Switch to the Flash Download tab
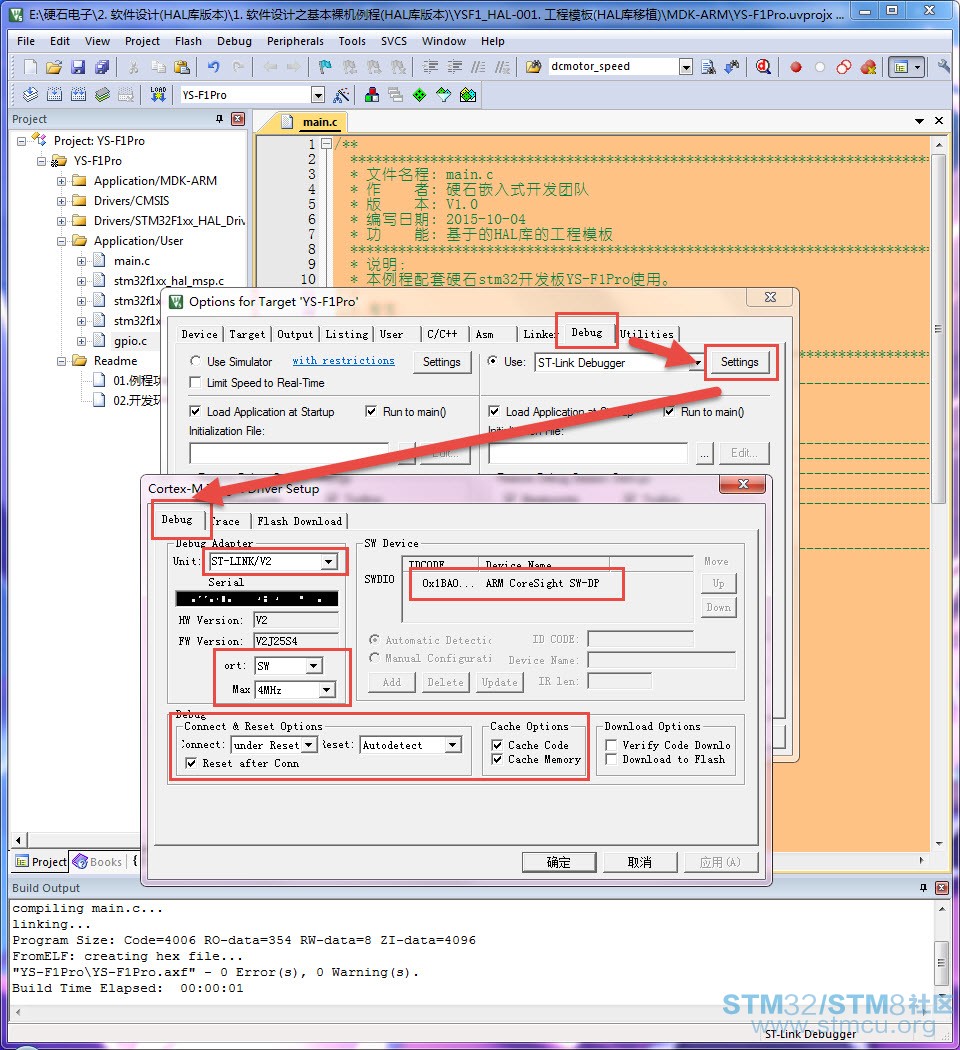 coord(299,521)
